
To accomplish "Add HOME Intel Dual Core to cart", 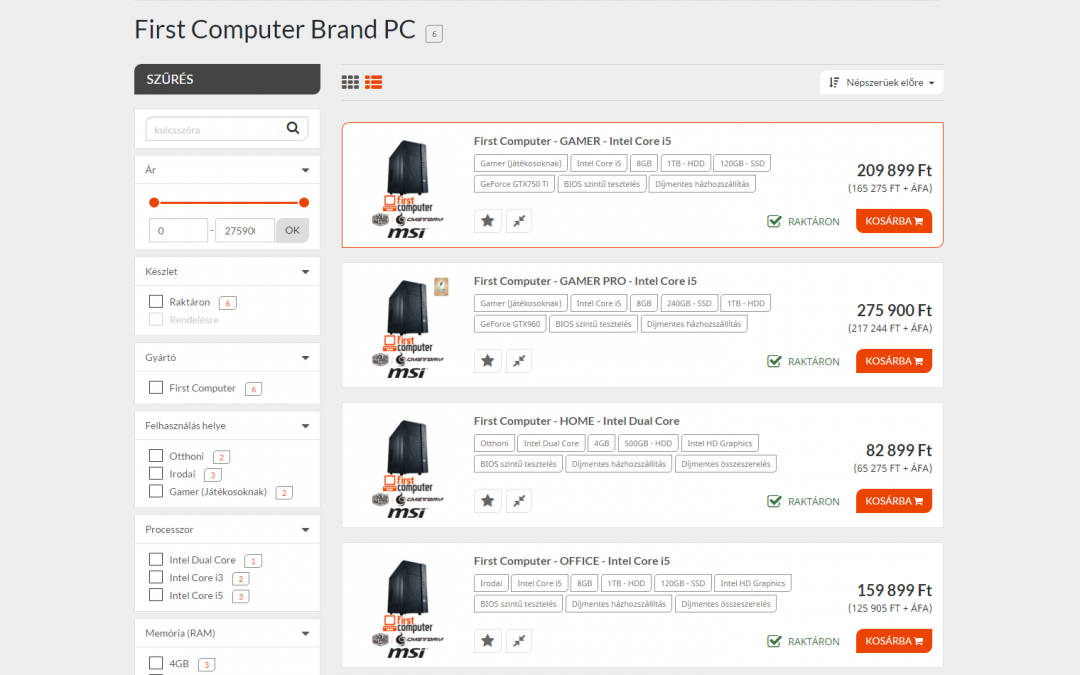I will pos(894,501).
